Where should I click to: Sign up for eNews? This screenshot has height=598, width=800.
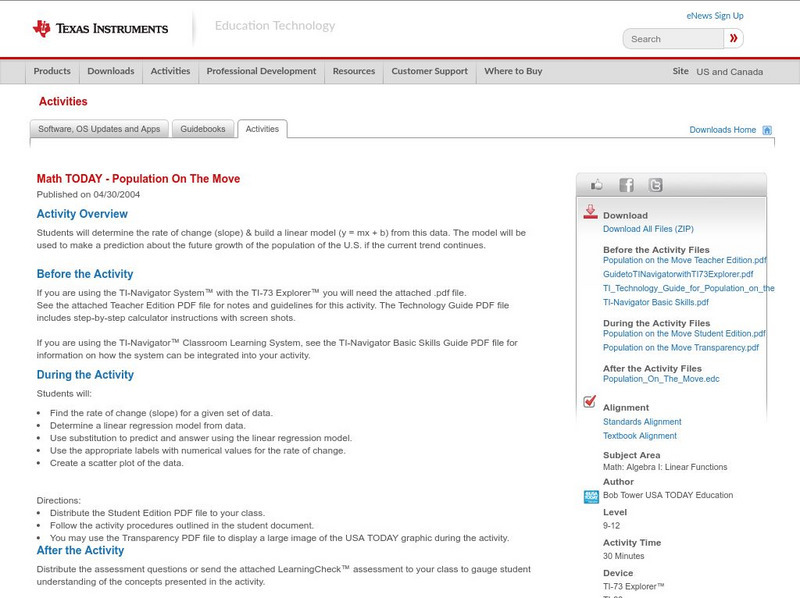pos(715,15)
